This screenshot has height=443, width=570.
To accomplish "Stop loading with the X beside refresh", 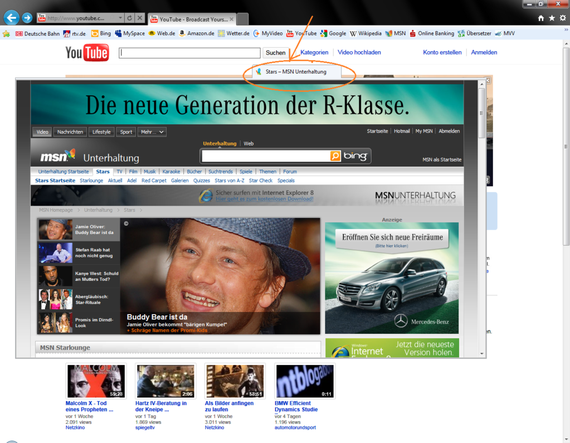I will [x=140, y=18].
